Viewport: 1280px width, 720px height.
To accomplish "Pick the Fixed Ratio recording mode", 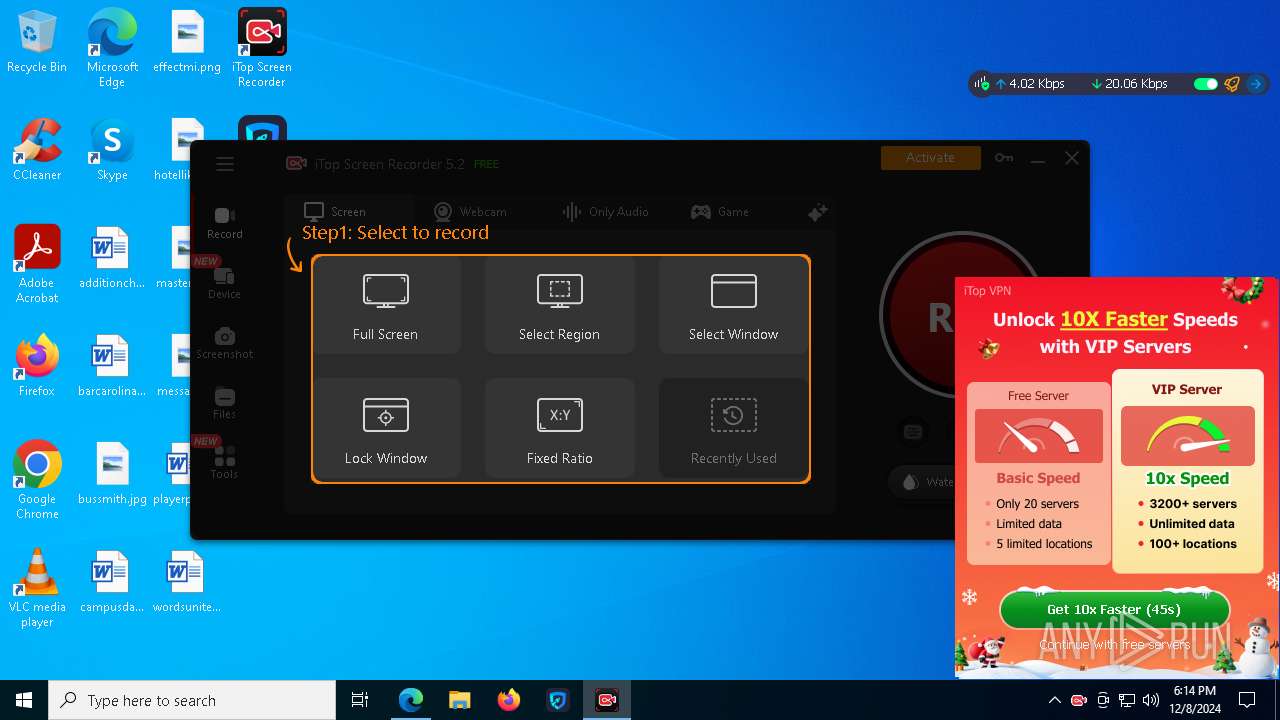I will pos(559,429).
